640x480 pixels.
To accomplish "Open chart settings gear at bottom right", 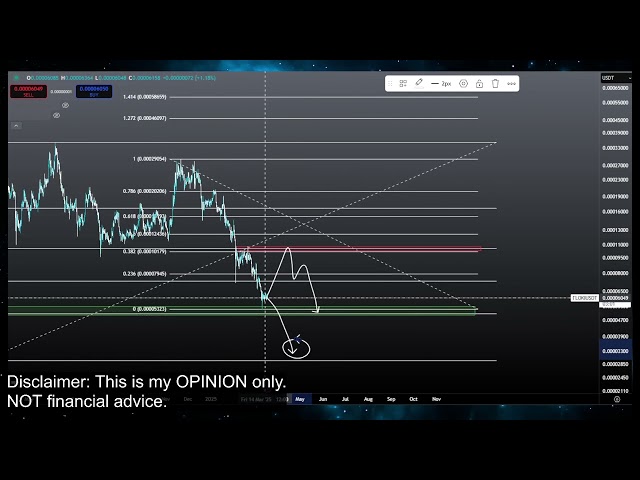I will tap(616, 399).
